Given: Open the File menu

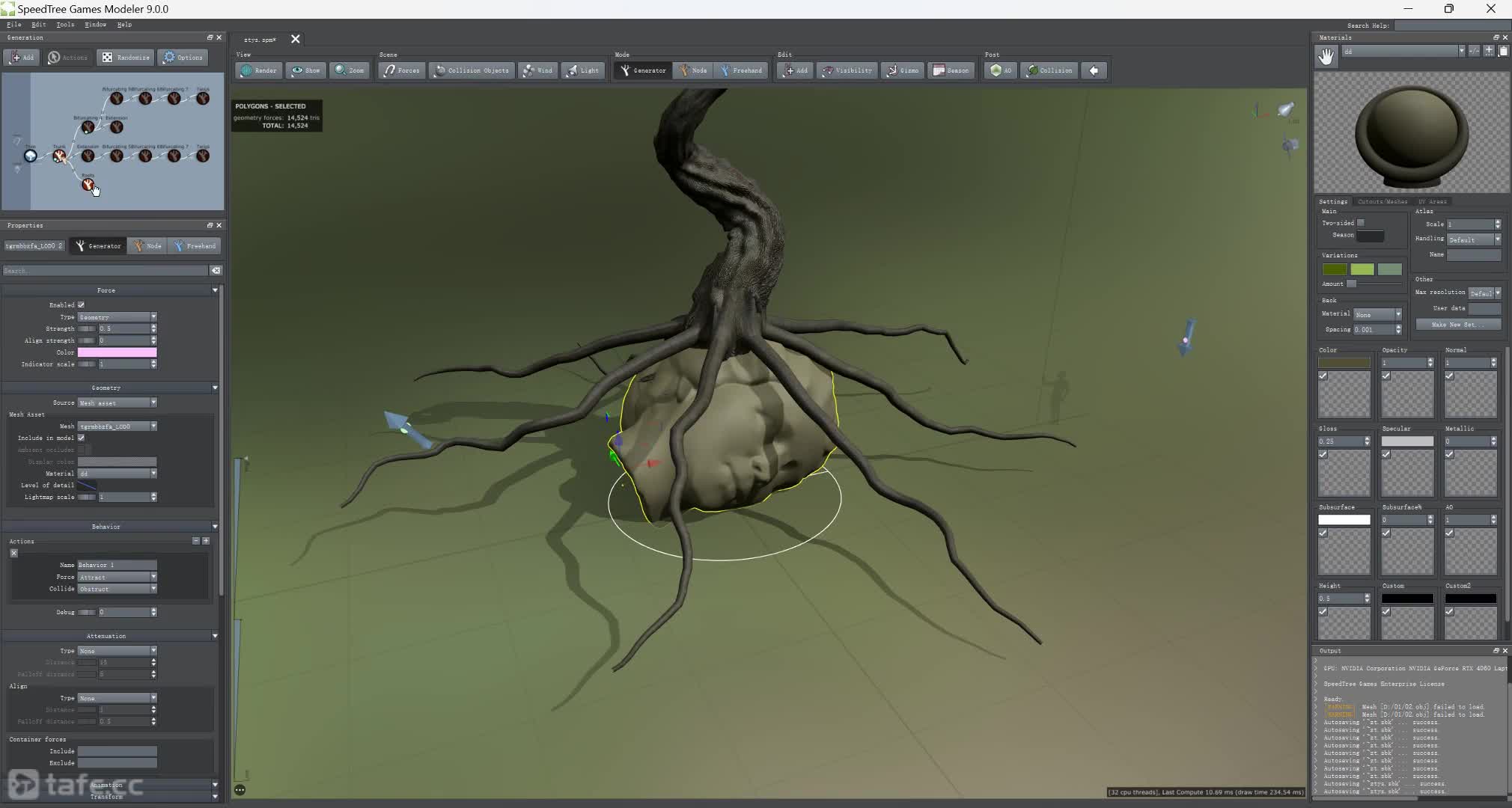Looking at the screenshot, I should point(13,25).
